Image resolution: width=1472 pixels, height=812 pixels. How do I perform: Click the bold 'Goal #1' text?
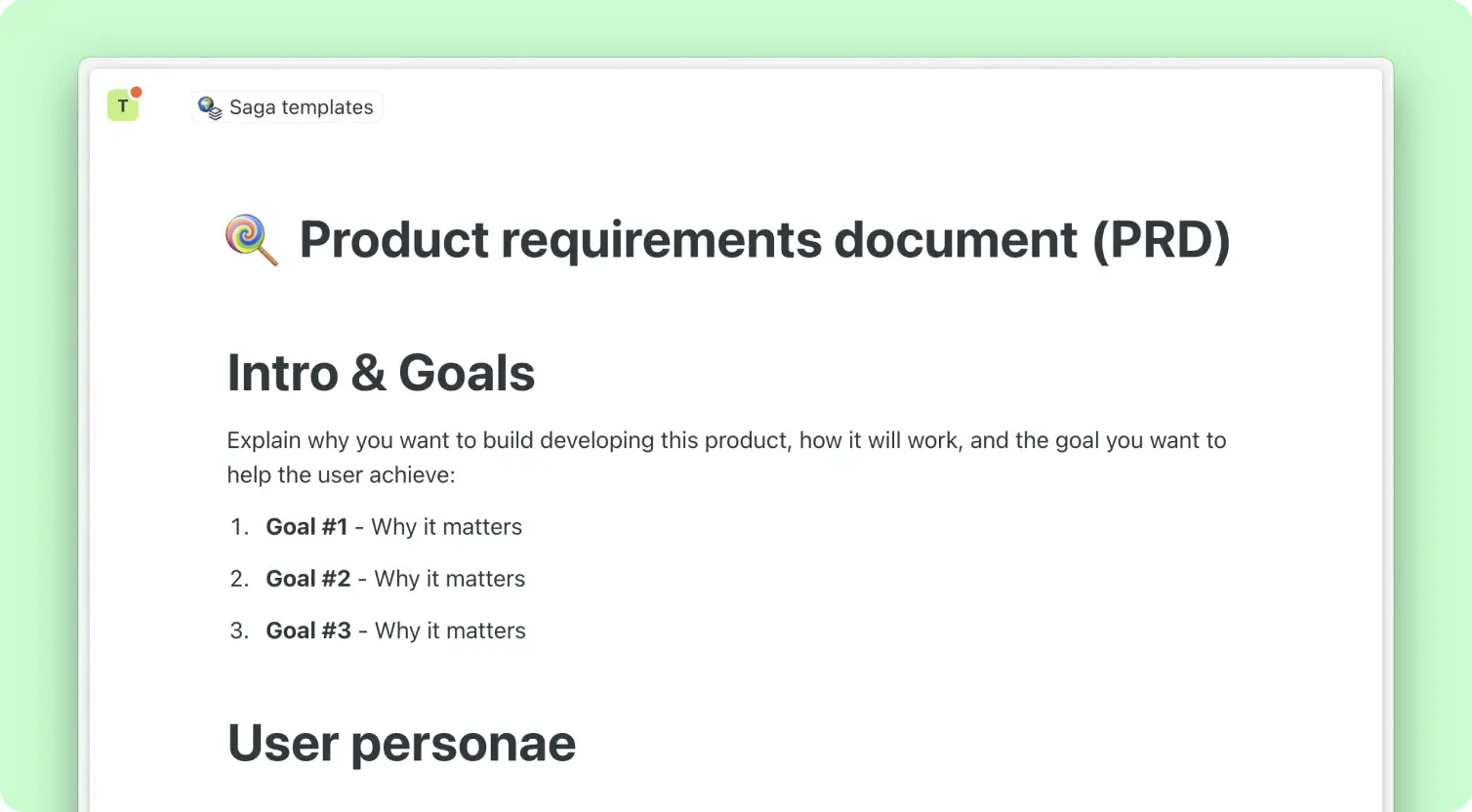pyautogui.click(x=307, y=526)
